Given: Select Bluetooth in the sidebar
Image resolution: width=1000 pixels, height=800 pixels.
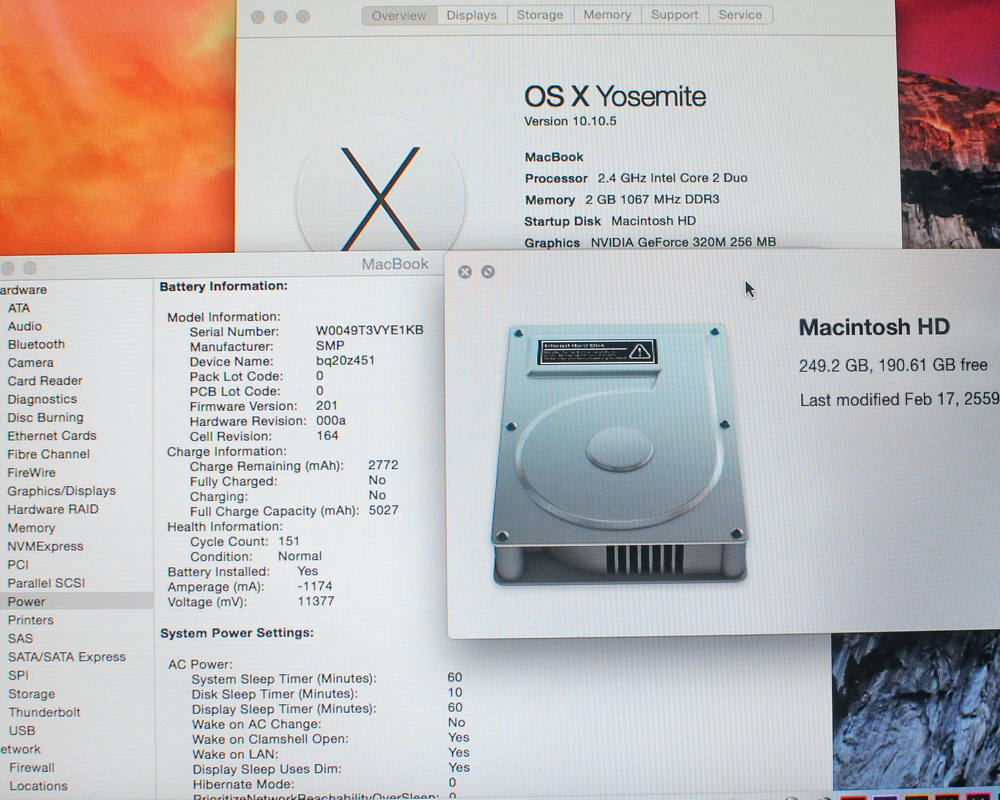Looking at the screenshot, I should coord(36,344).
